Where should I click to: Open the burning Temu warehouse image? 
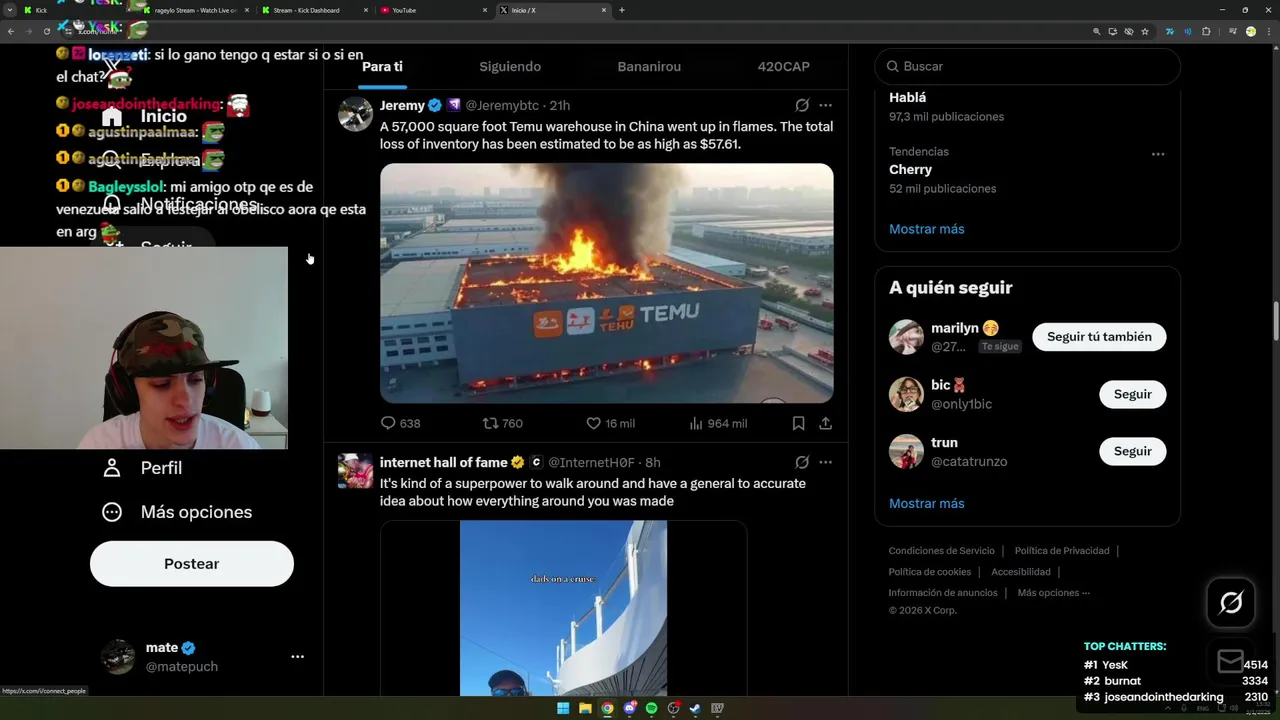click(606, 283)
